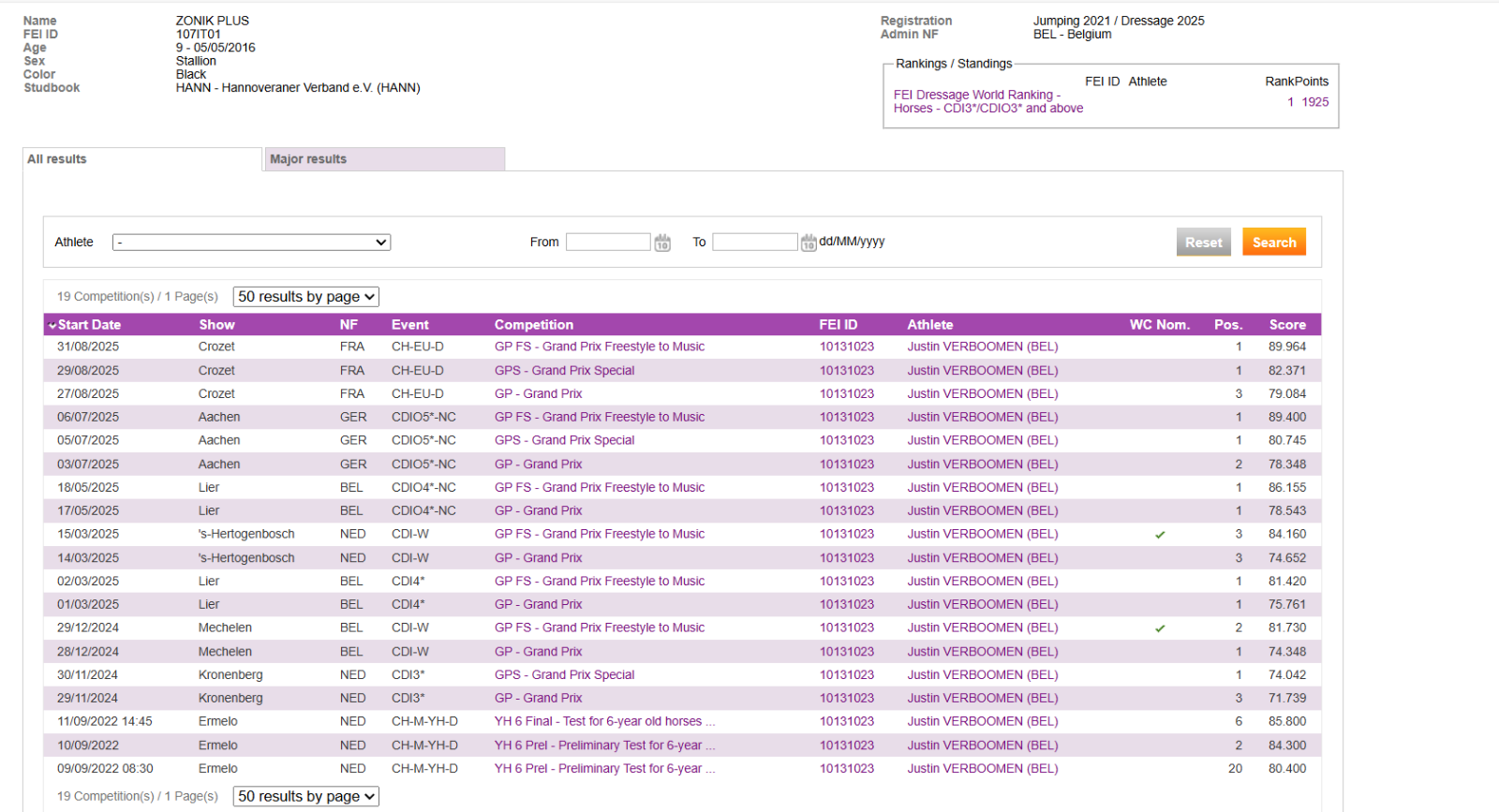Open Lier 17/05/2025 Grand Prix link
This screenshot has width=1499, height=812.
(x=538, y=511)
